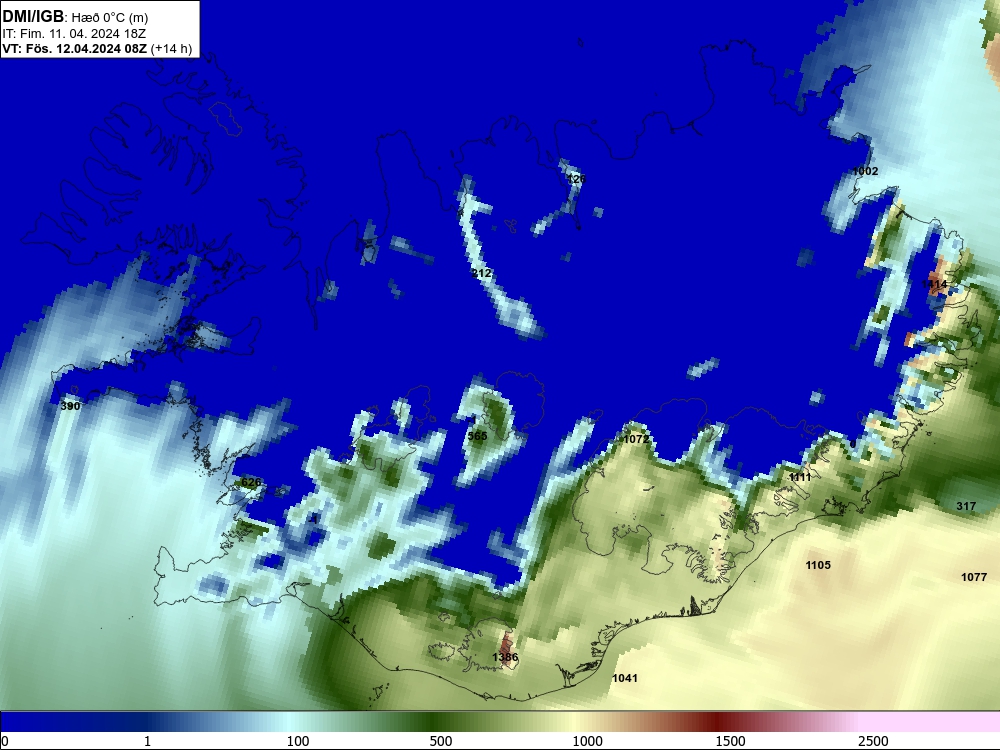Click the 565 value label on the map
The image size is (1000, 750).
tap(477, 436)
